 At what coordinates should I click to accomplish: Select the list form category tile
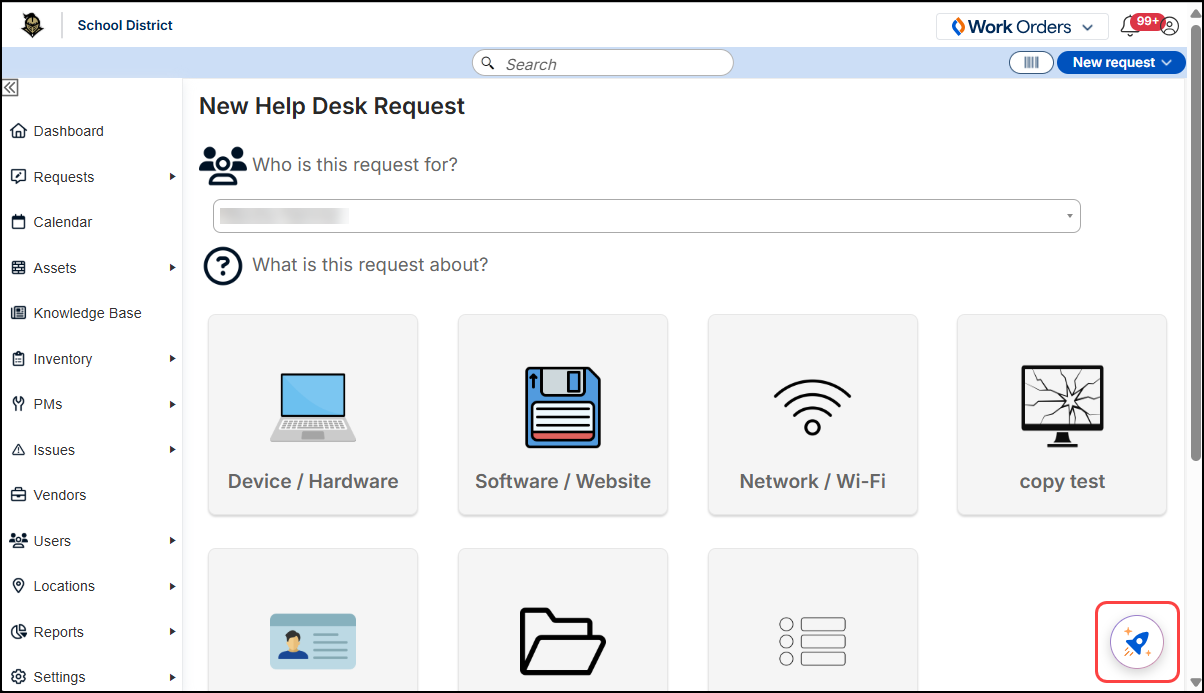pyautogui.click(x=813, y=619)
